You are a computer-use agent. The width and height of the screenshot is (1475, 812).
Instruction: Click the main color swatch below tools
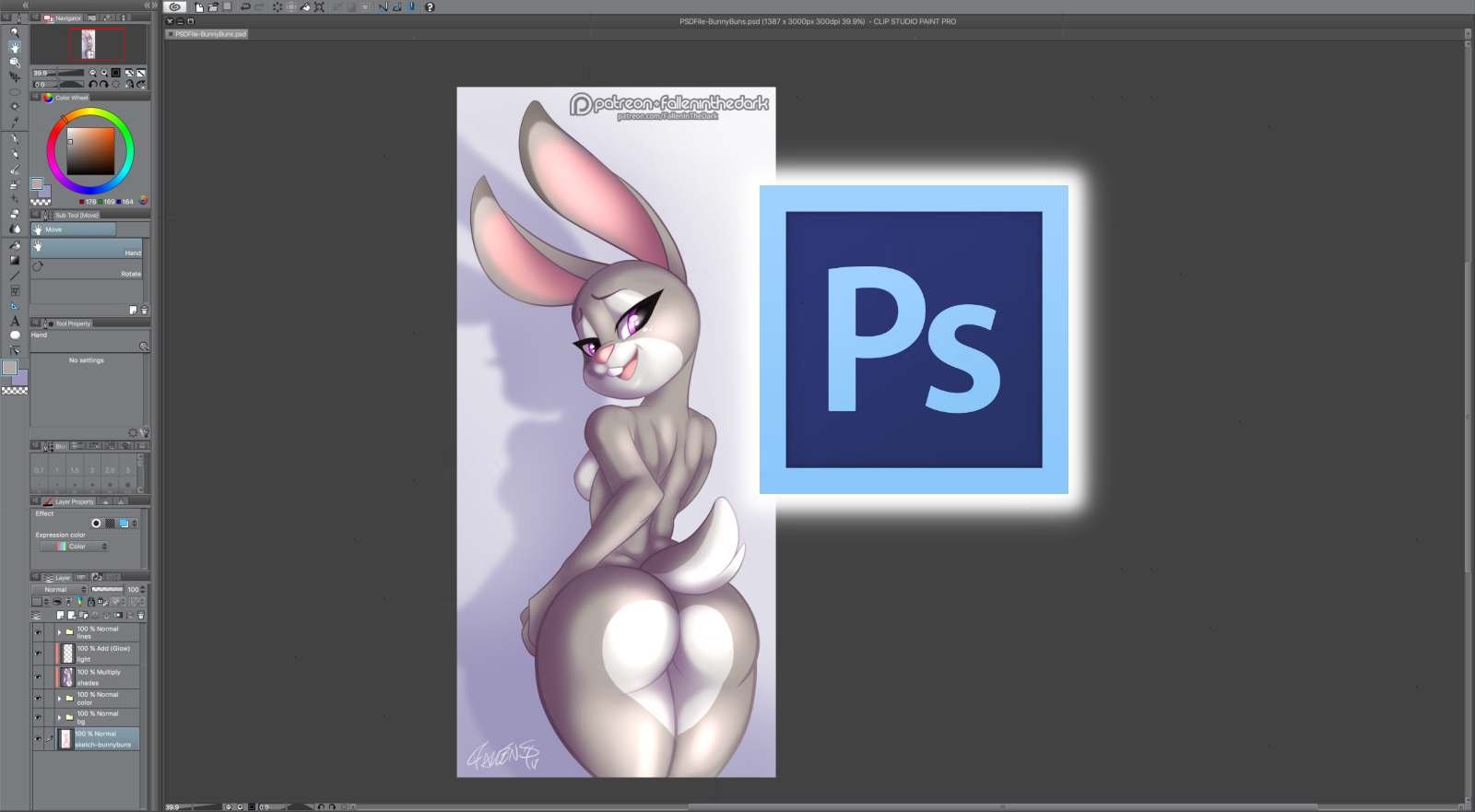click(9, 368)
